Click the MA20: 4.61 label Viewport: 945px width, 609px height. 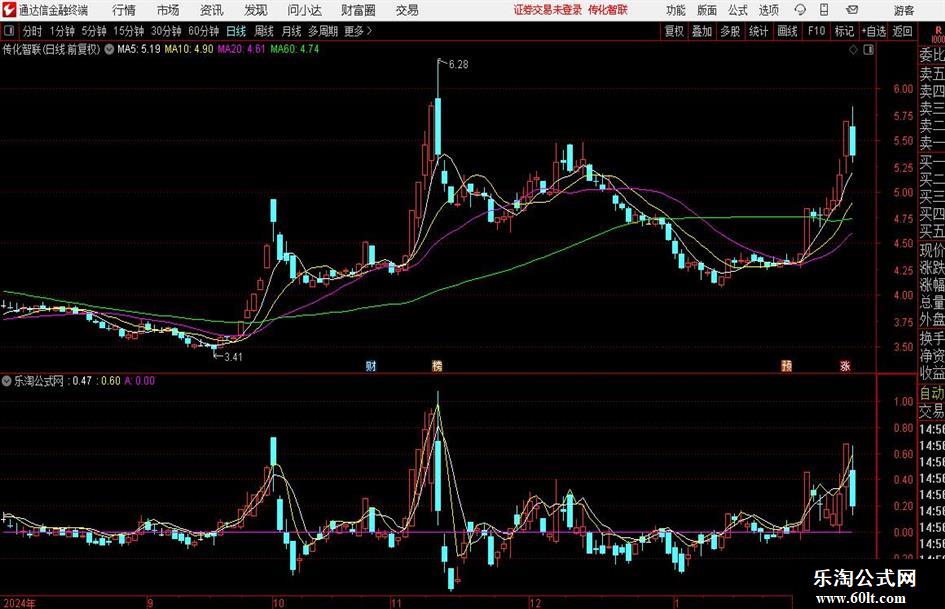pyautogui.click(x=241, y=49)
